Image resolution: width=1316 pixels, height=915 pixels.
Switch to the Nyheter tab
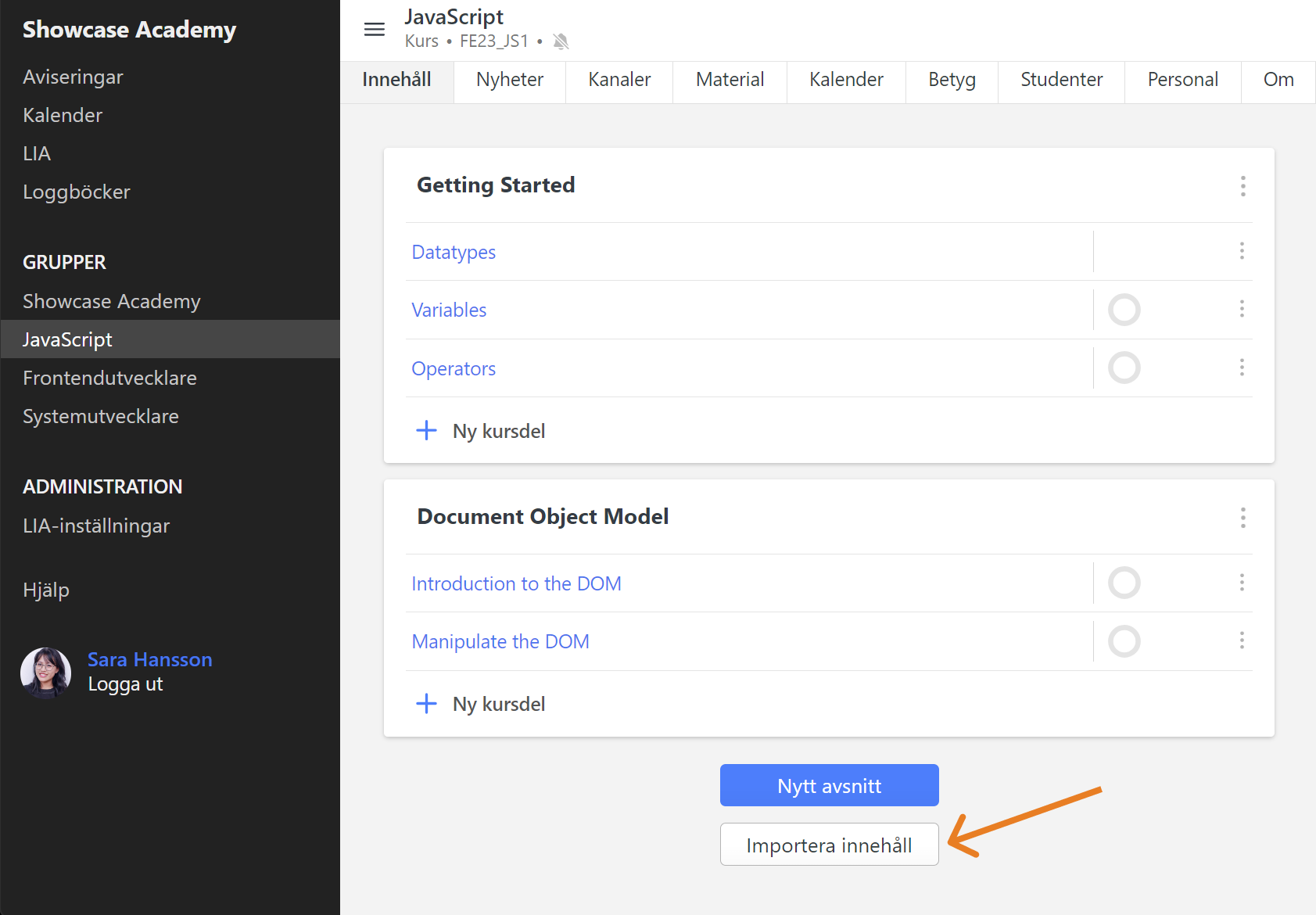pos(509,80)
